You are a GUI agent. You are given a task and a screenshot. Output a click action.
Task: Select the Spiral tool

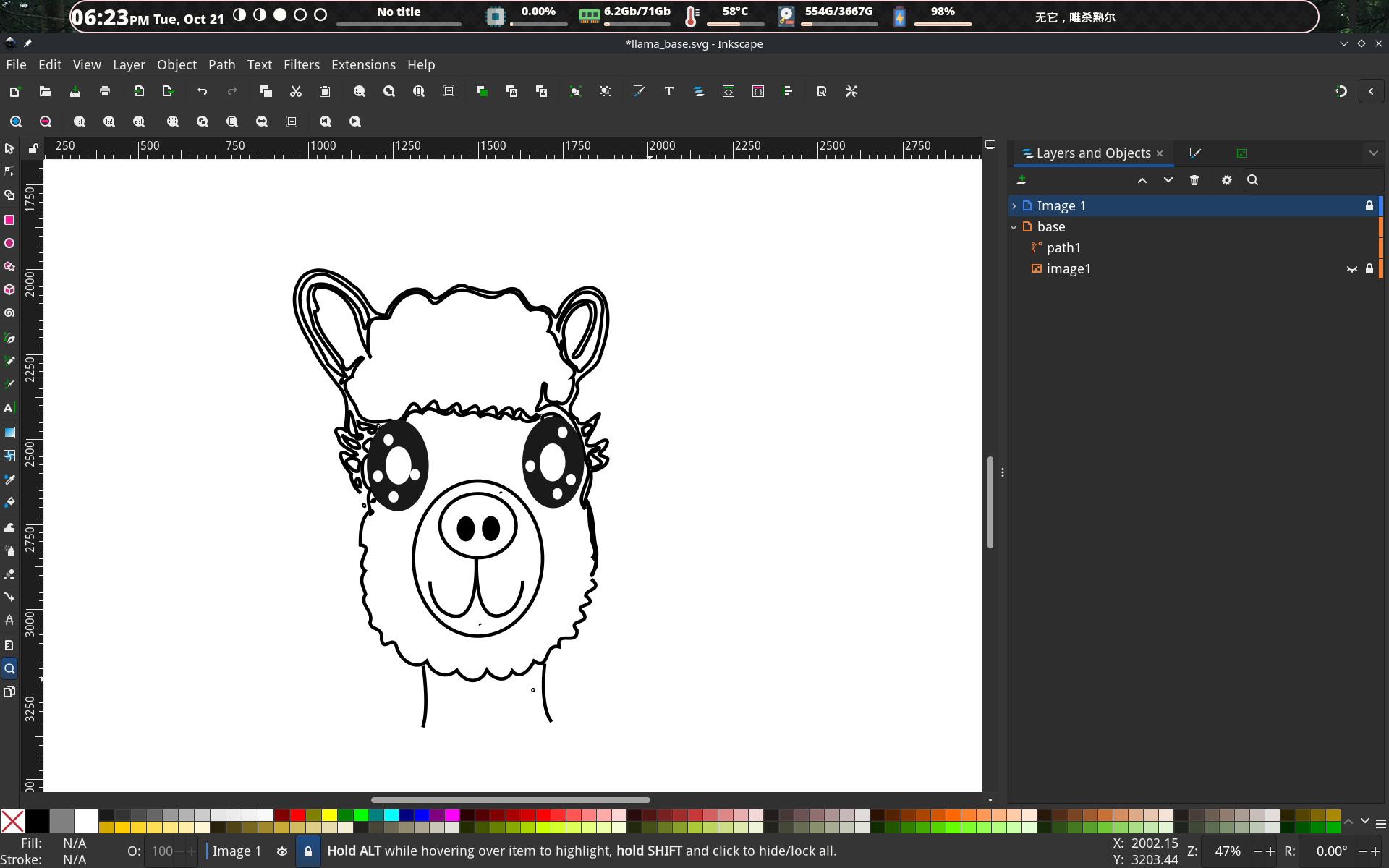[x=9, y=313]
